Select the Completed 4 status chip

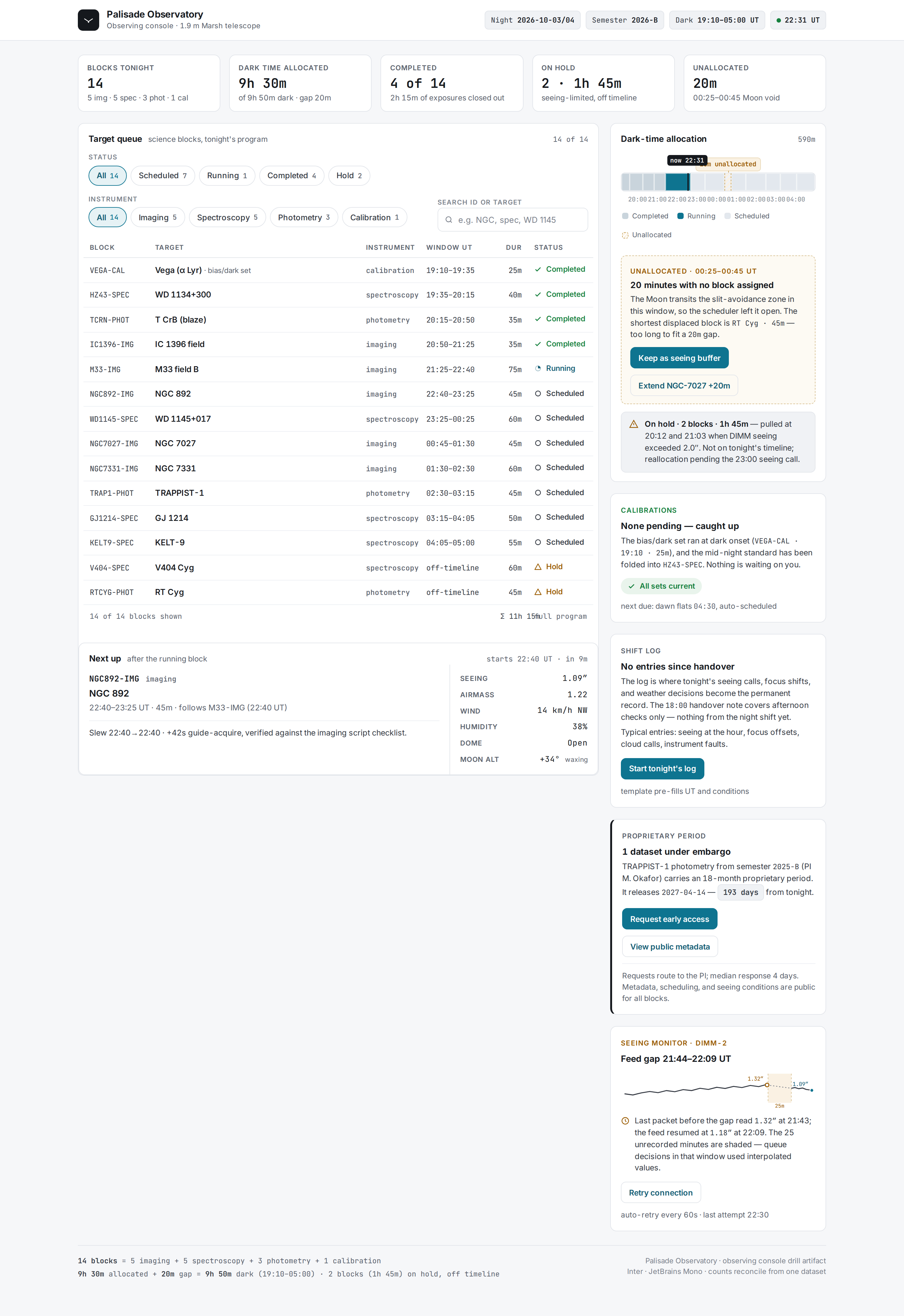coord(292,175)
